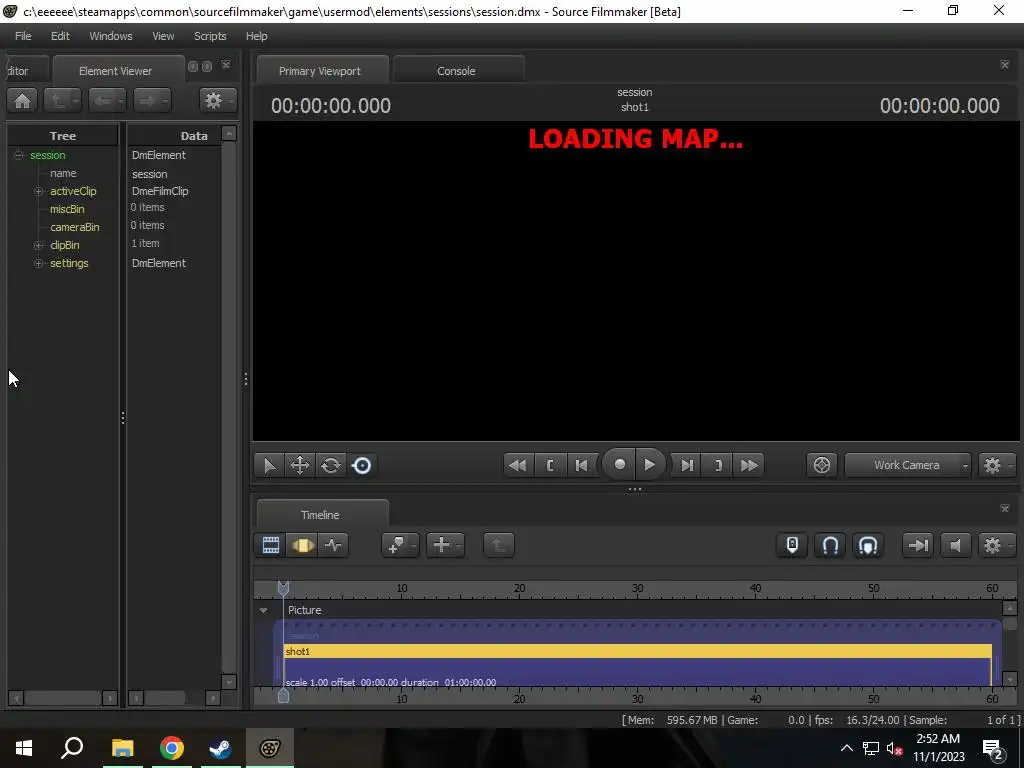Viewport: 1024px width, 768px height.
Task: Select the viewport screen manipulation tool
Action: click(362, 466)
